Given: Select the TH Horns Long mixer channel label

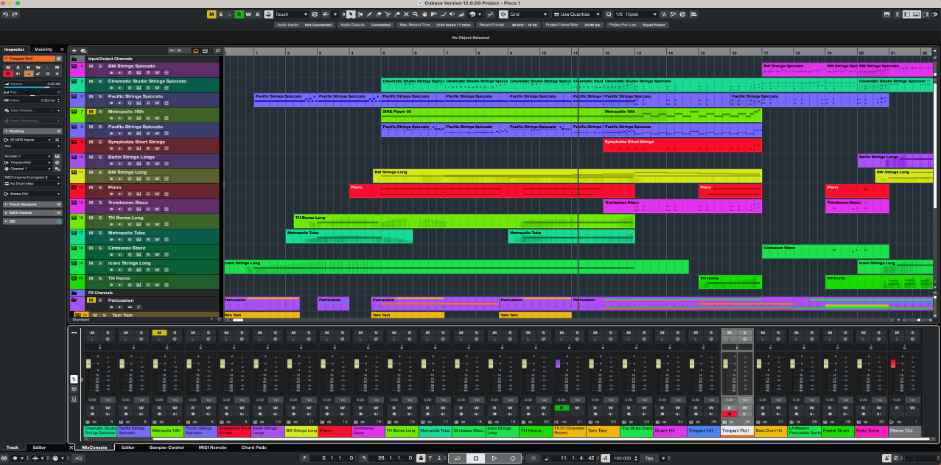Looking at the screenshot, I should point(401,431).
